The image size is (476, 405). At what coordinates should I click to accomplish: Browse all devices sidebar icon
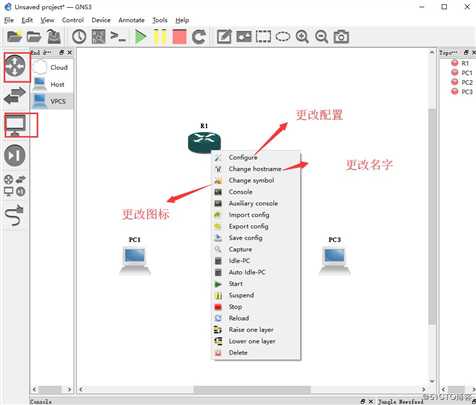15,186
